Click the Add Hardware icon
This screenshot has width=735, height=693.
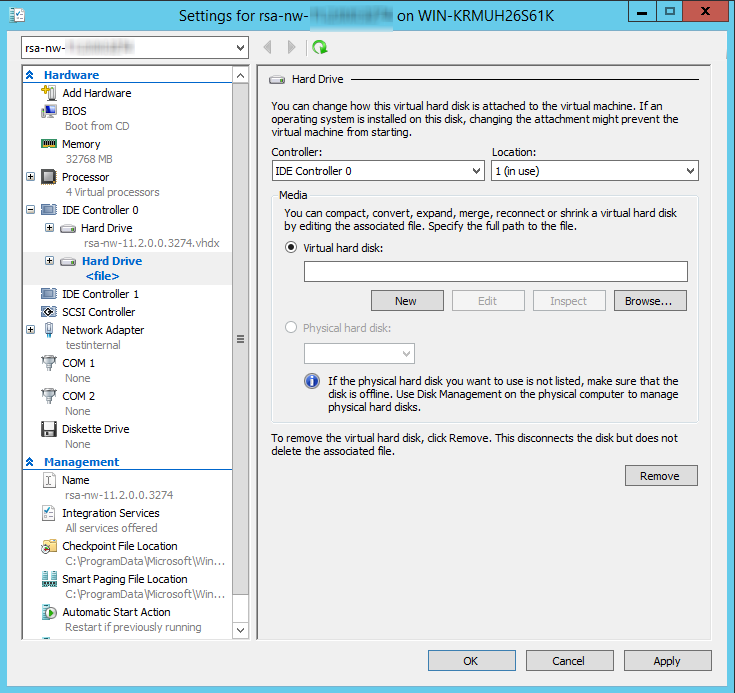pyautogui.click(x=48, y=93)
